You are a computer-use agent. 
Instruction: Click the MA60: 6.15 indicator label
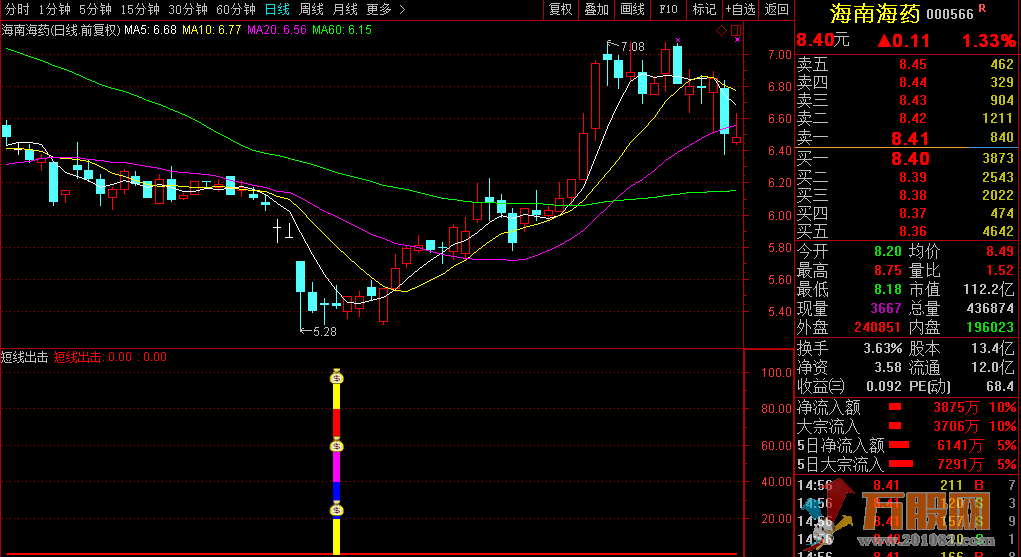pyautogui.click(x=342, y=30)
